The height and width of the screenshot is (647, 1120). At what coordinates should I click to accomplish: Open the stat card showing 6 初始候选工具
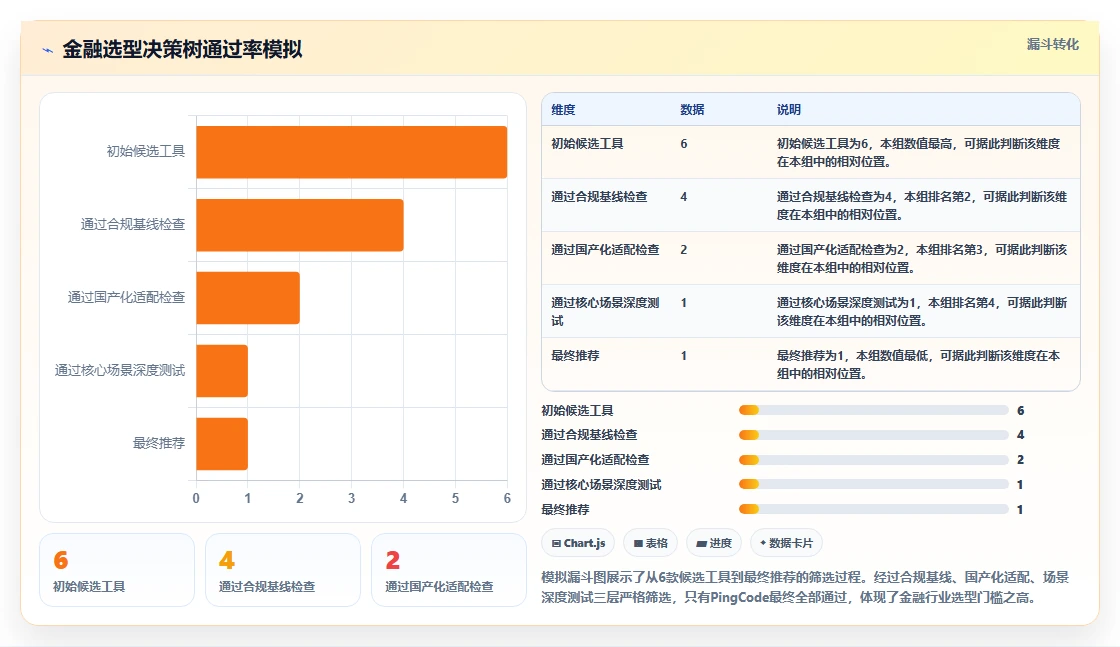pyautogui.click(x=117, y=570)
